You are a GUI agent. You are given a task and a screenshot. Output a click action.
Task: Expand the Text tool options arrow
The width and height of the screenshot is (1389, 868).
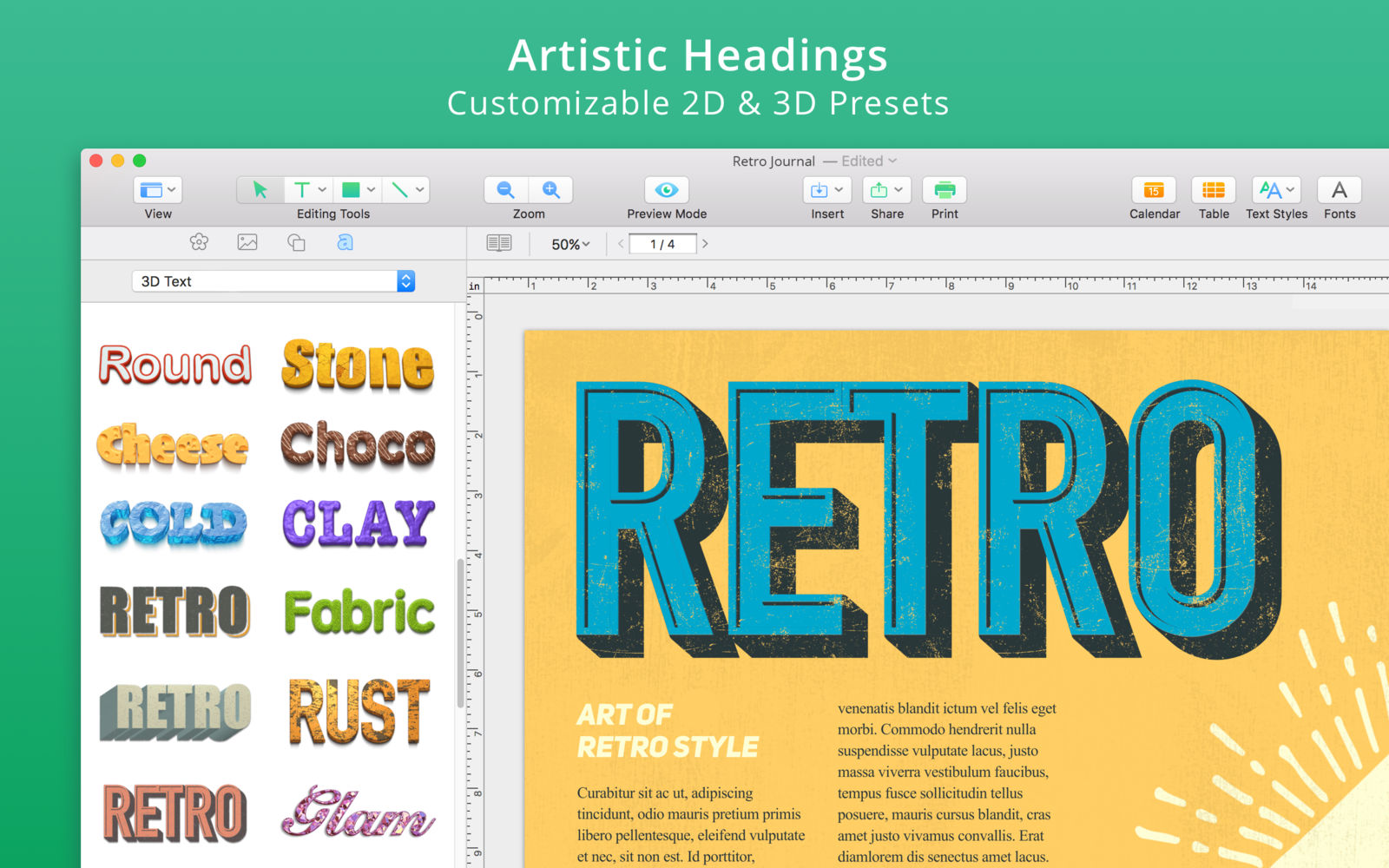(322, 190)
